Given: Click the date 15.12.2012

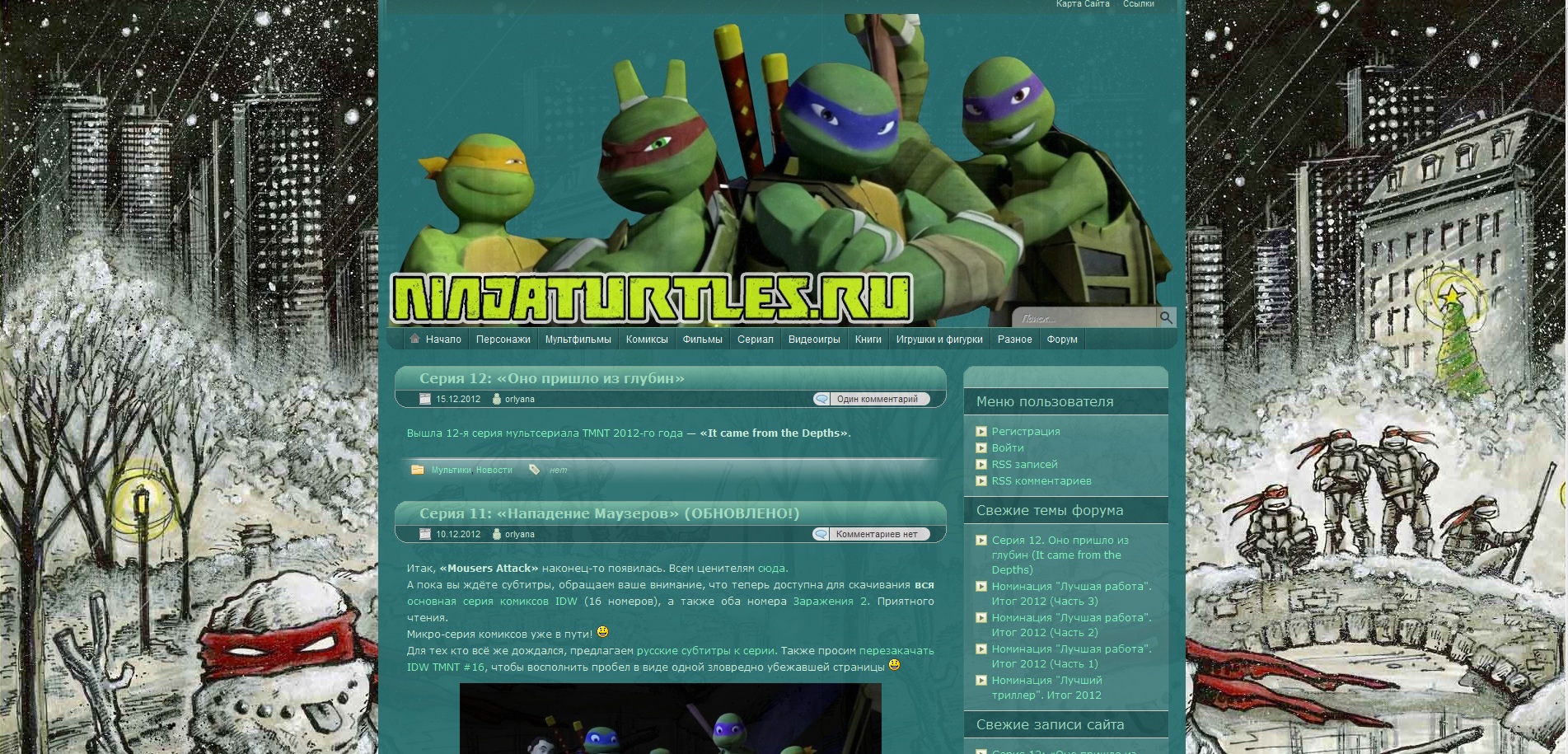Looking at the screenshot, I should [458, 399].
